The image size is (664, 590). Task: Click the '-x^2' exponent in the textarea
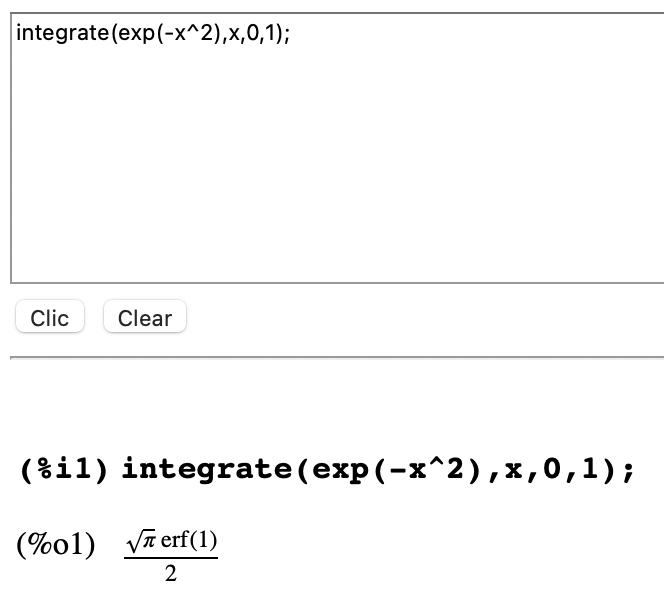pyautogui.click(x=188, y=33)
